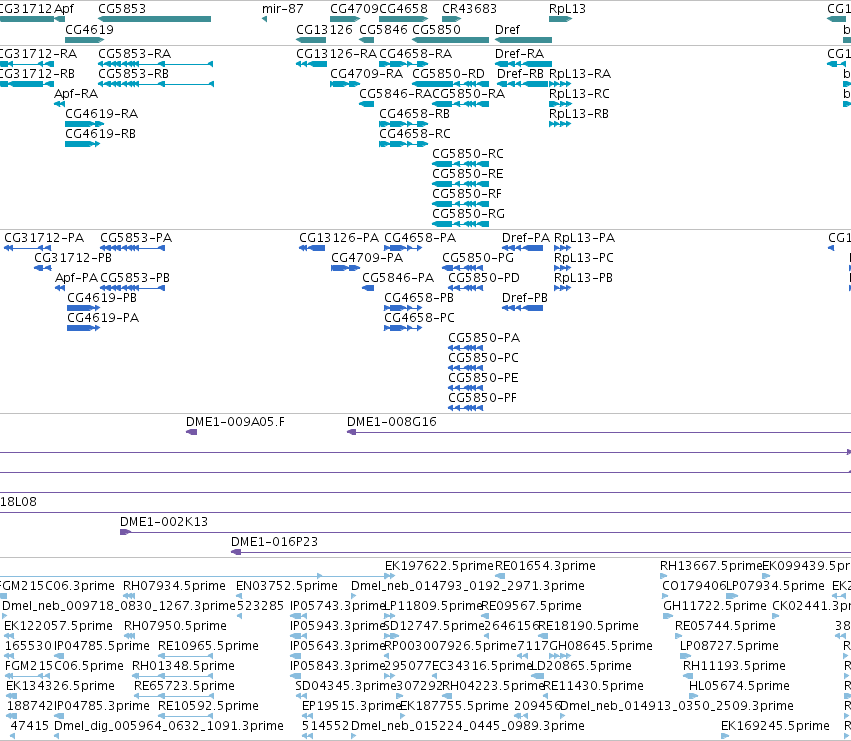Select EST Dmel_neb_015224_0445_0989.3prime label
The width and height of the screenshot is (851, 741).
click(468, 727)
